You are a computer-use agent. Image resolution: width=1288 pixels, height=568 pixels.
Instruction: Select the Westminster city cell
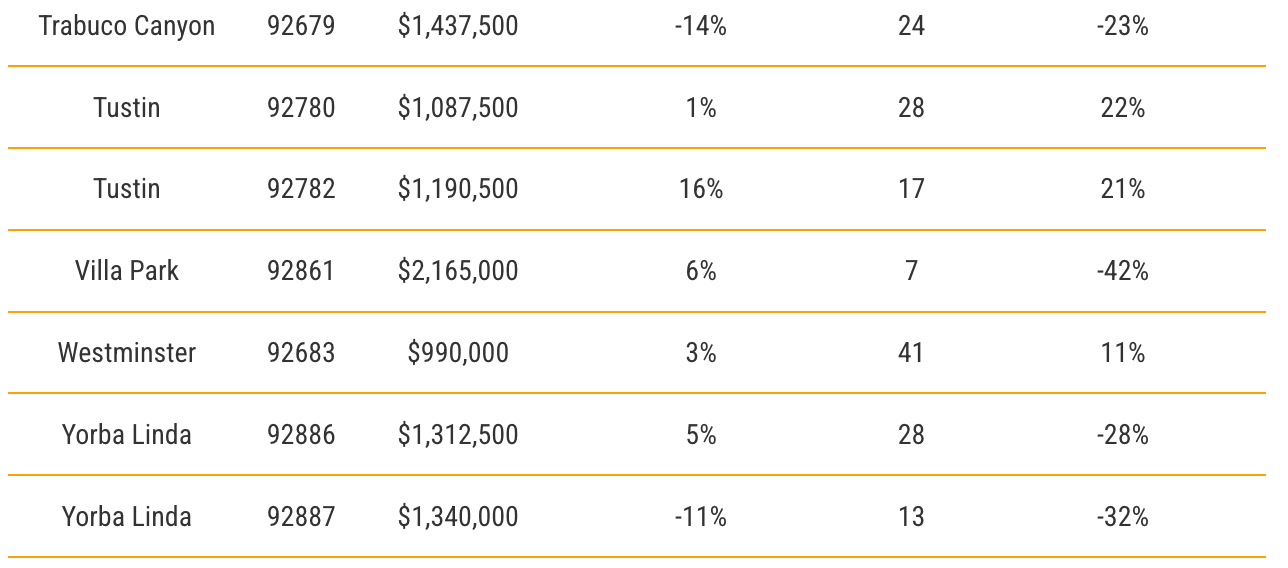coord(127,353)
